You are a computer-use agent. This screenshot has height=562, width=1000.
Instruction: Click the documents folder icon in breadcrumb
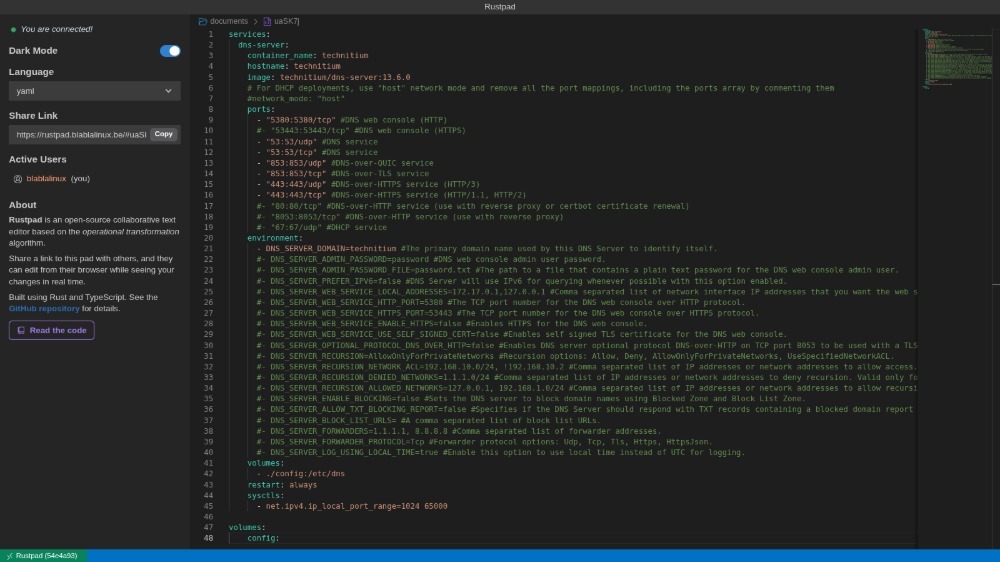point(202,21)
